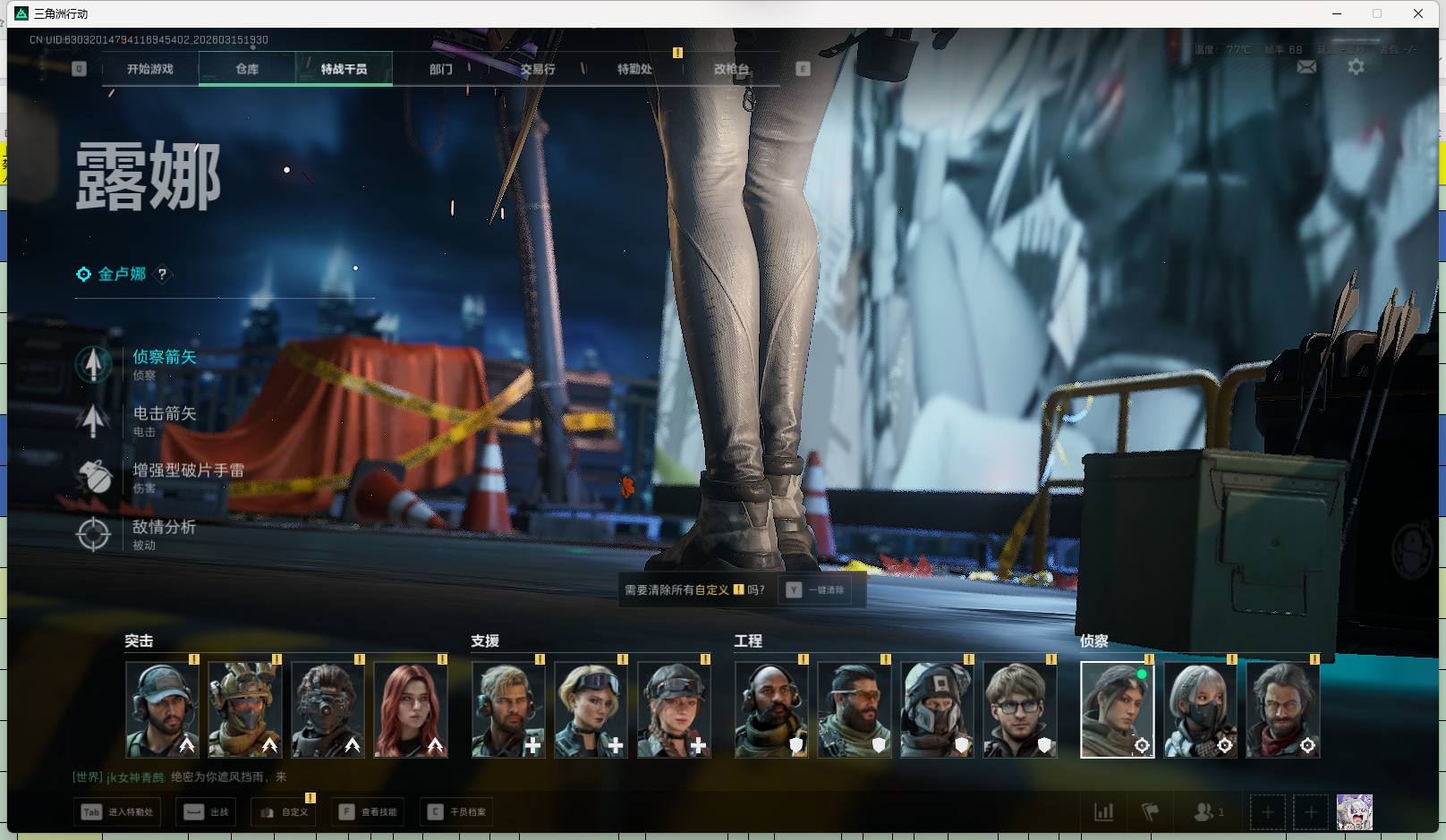The image size is (1446, 840).
Task: Click the 世界 chat message line
Action: pos(180,777)
